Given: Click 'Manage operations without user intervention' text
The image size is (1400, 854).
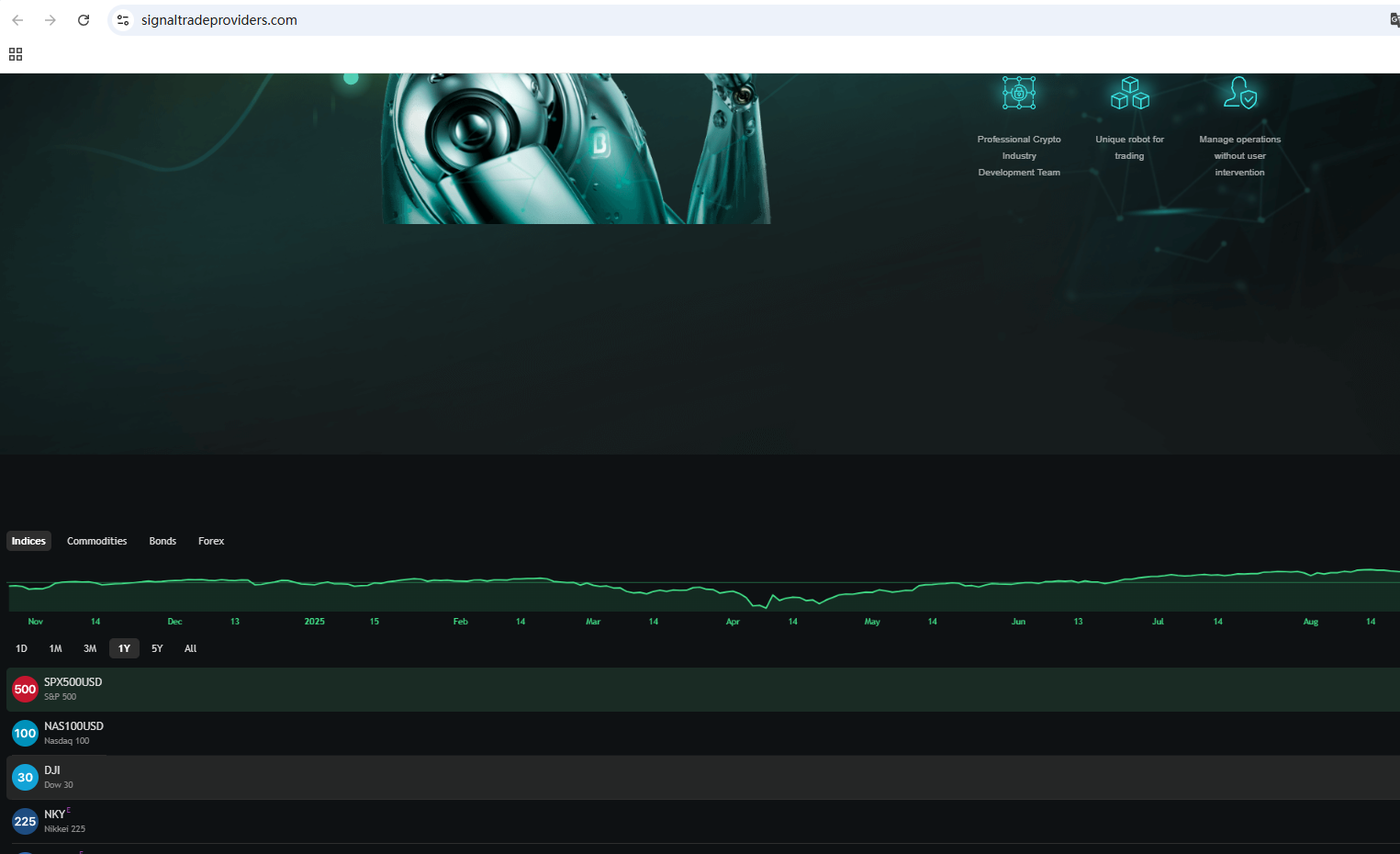Looking at the screenshot, I should tap(1239, 156).
